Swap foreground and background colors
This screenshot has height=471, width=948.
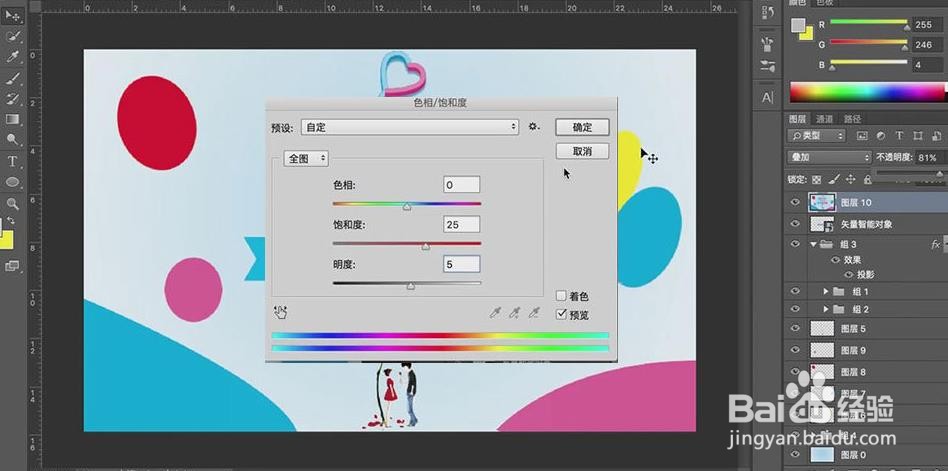pos(11,220)
